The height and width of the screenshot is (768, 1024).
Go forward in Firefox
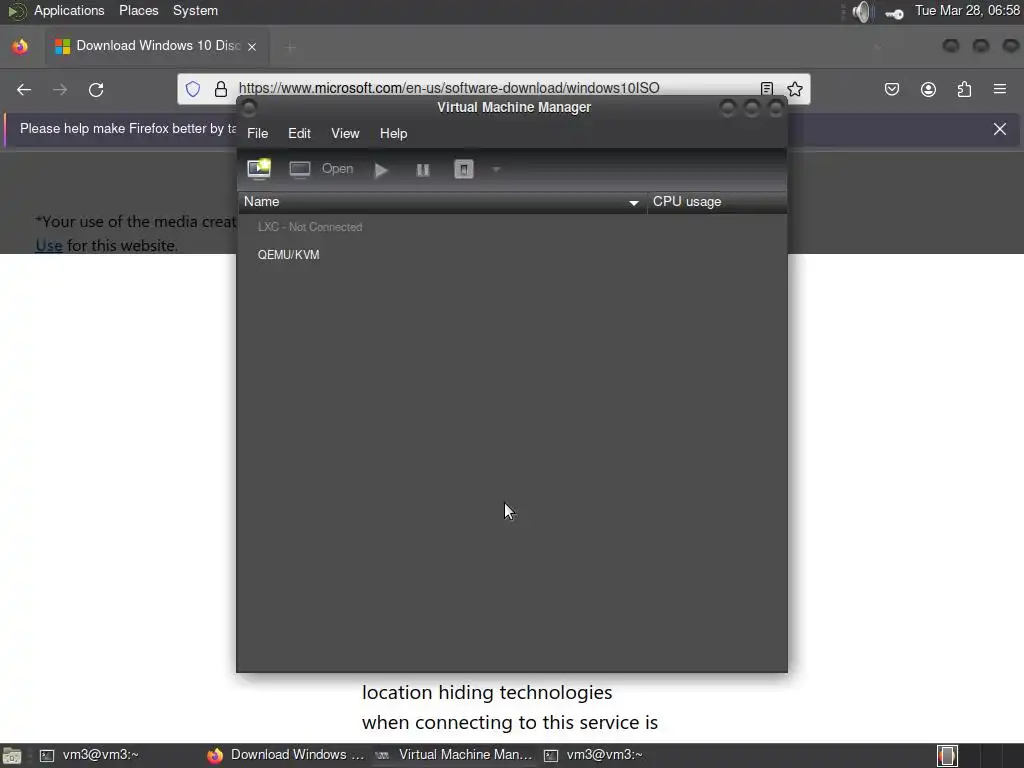tap(60, 89)
